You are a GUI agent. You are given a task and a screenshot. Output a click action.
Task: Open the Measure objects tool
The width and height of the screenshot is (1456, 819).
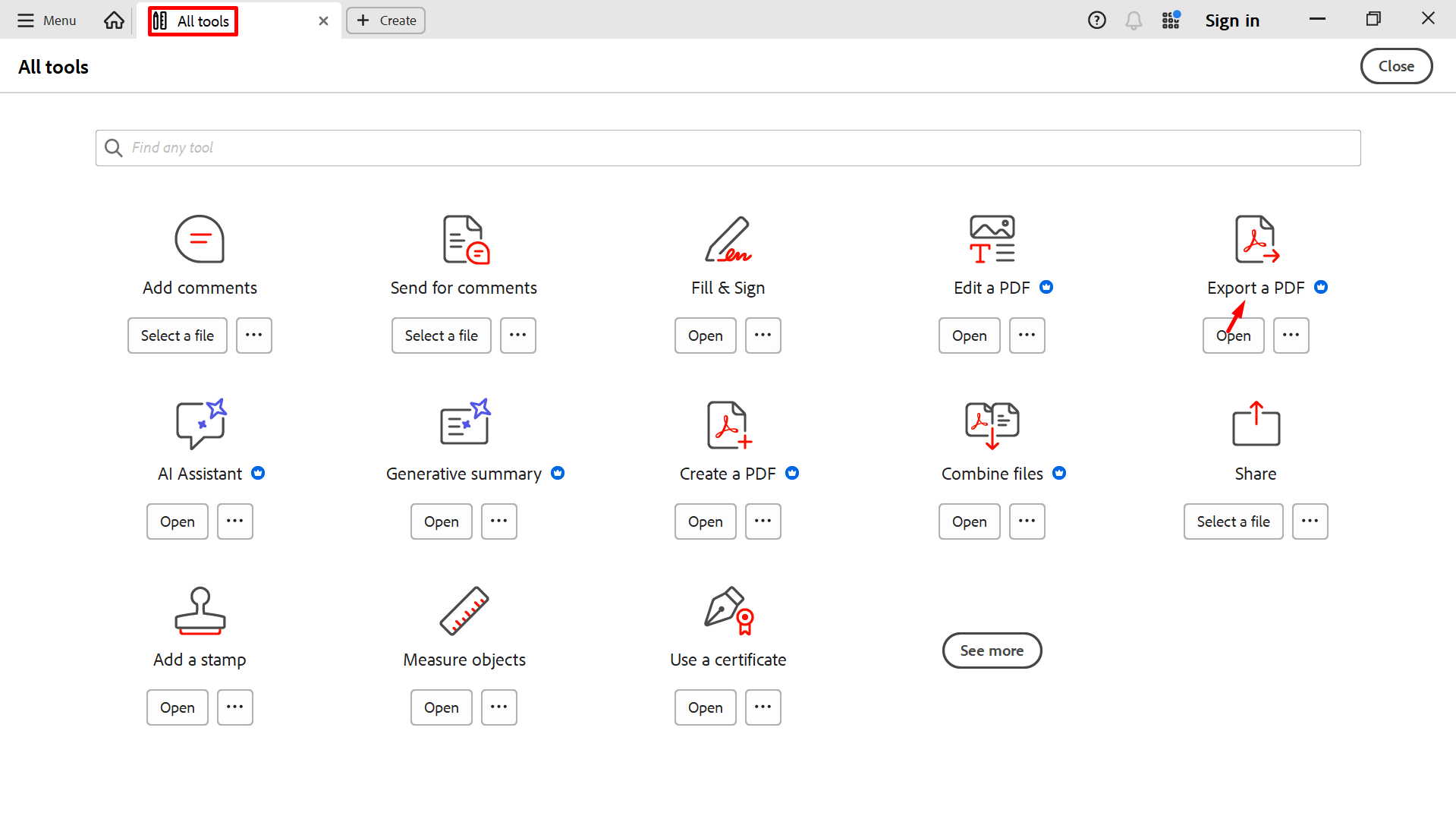442,707
